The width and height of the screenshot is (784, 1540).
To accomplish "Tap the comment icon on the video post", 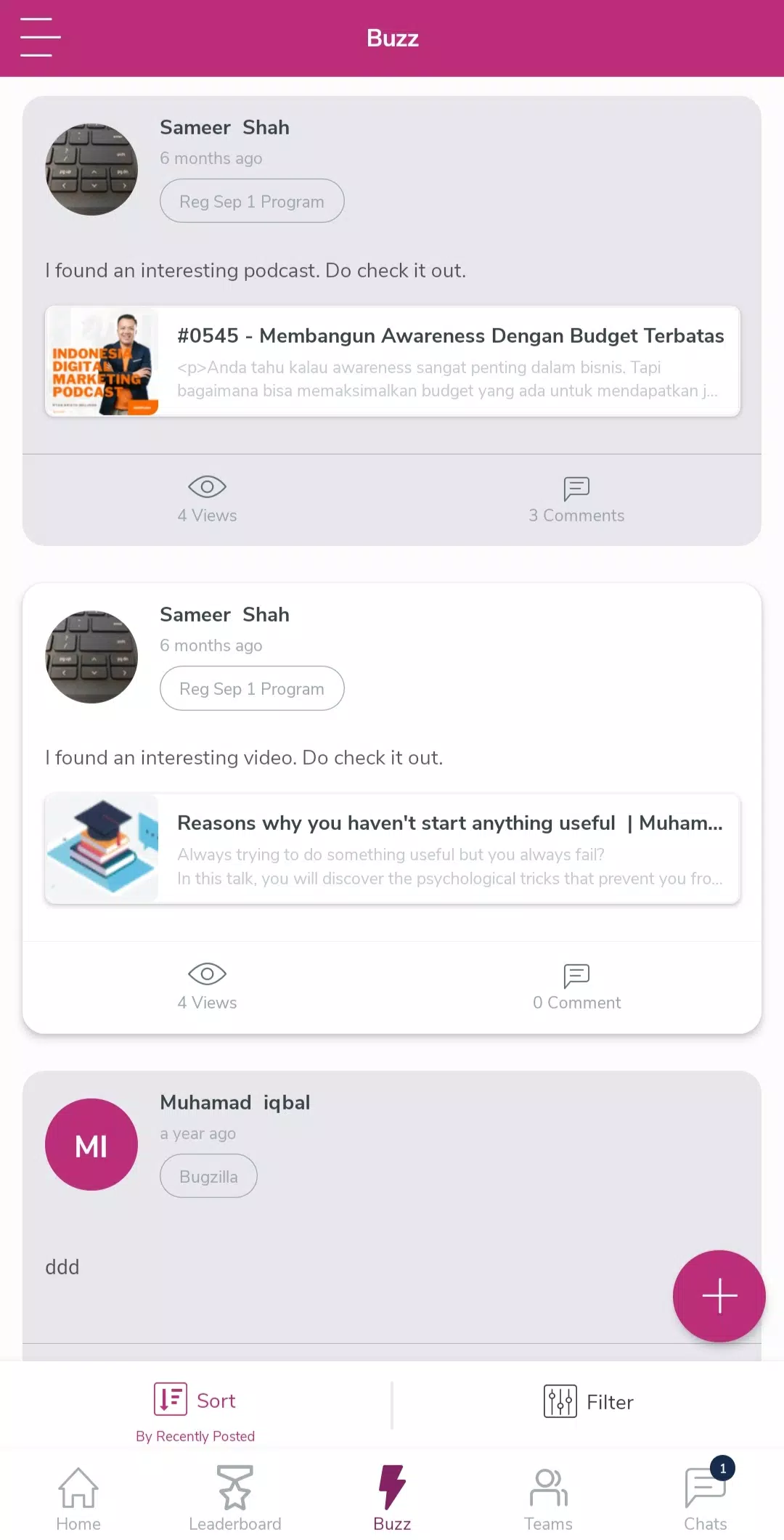I will coord(576,975).
